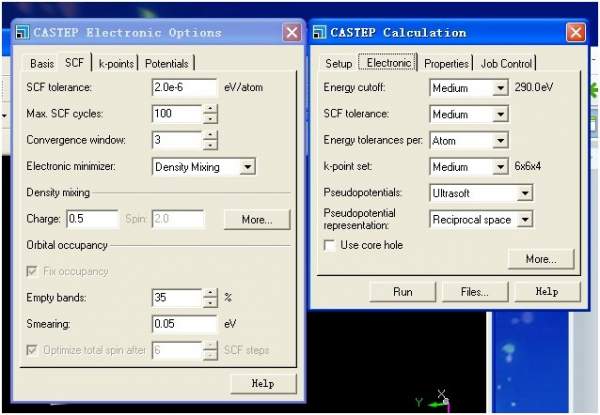
Task: Click the Convergence window value field
Action: pyautogui.click(x=177, y=140)
